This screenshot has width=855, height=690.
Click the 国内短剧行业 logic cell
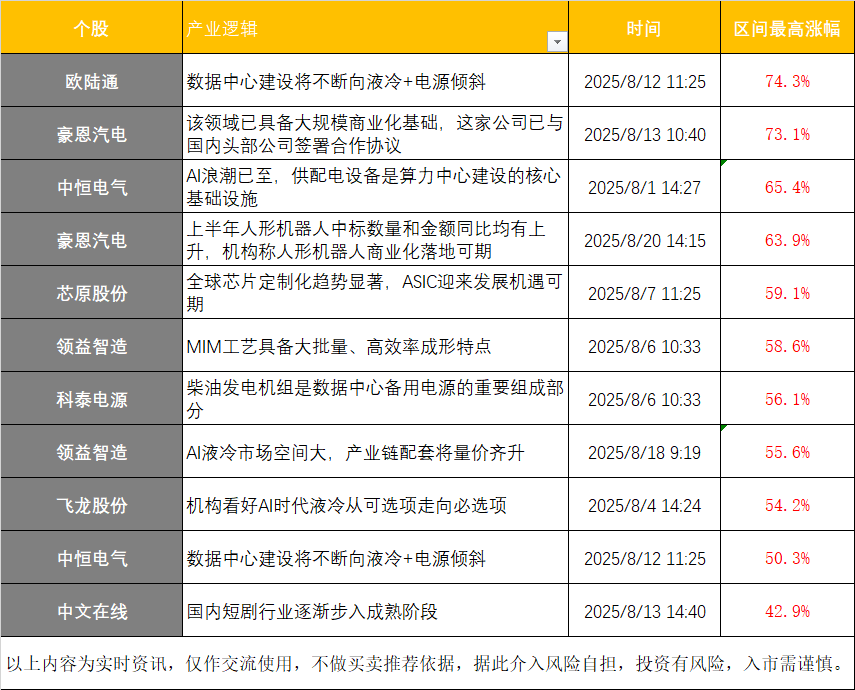point(375,610)
